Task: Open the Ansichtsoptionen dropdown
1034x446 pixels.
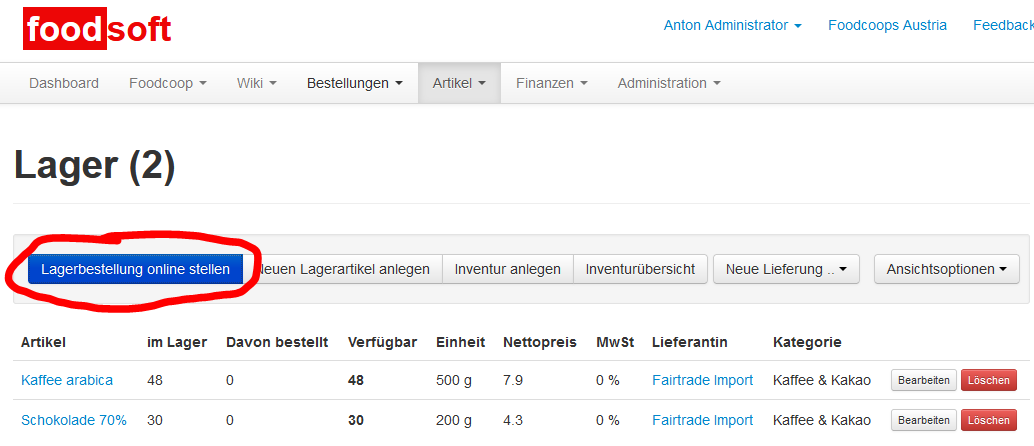Action: click(x=946, y=269)
